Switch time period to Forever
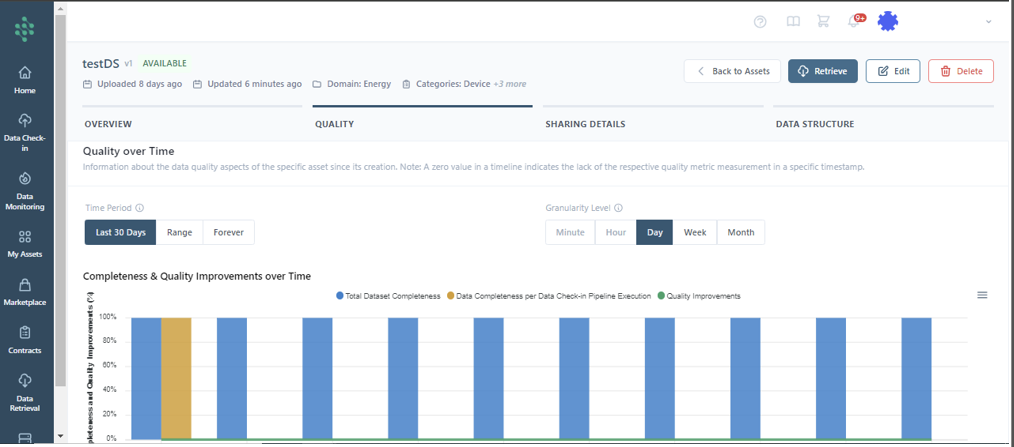Screen dimensions: 1014x447 pyautogui.click(x=228, y=232)
